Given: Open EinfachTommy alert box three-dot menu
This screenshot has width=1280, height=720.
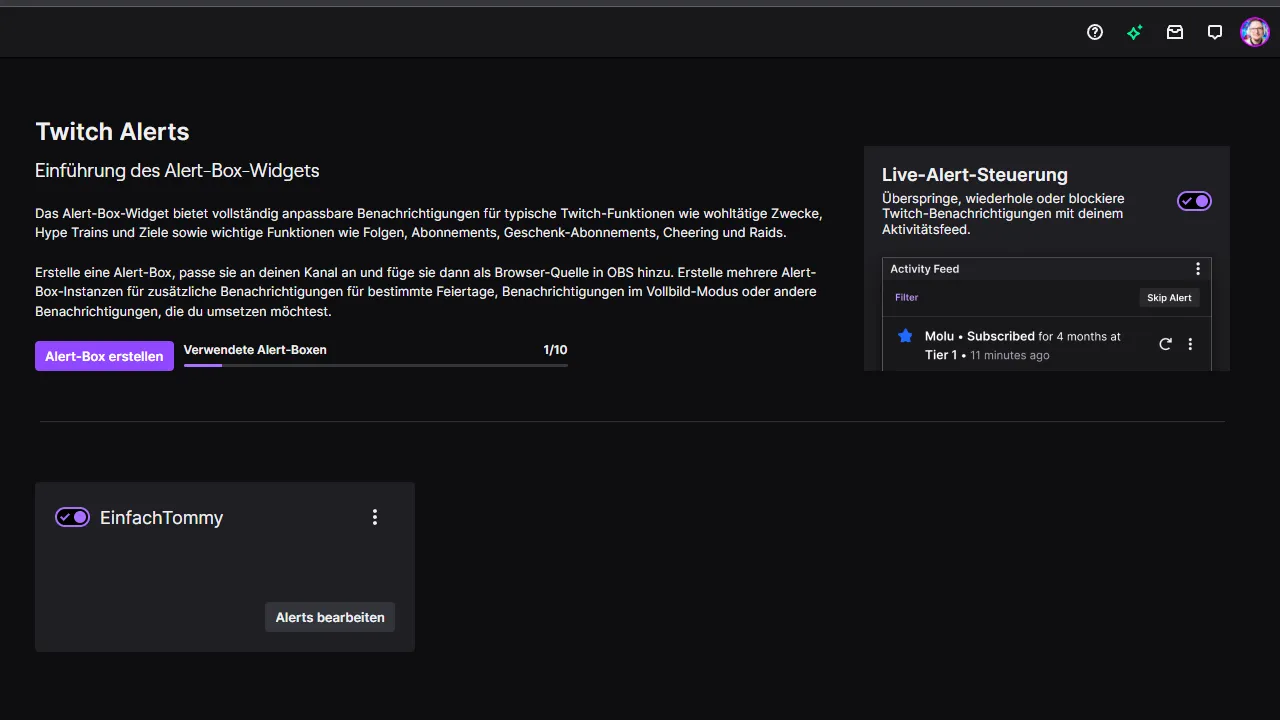Looking at the screenshot, I should [x=375, y=517].
